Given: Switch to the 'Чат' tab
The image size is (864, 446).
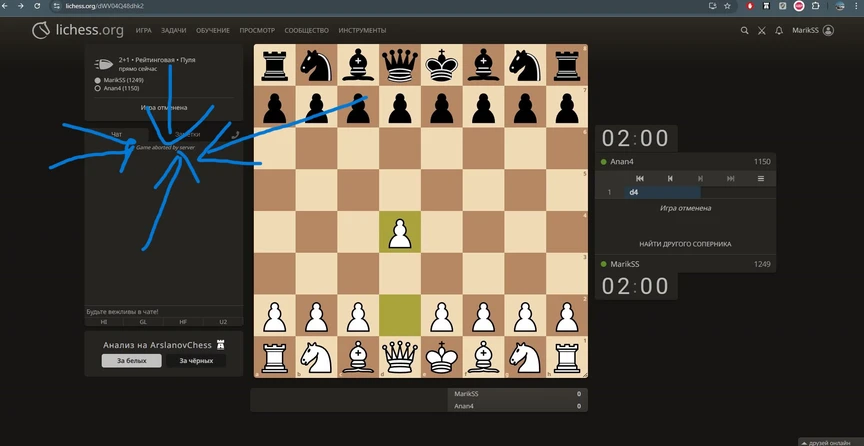Looking at the screenshot, I should (116, 134).
